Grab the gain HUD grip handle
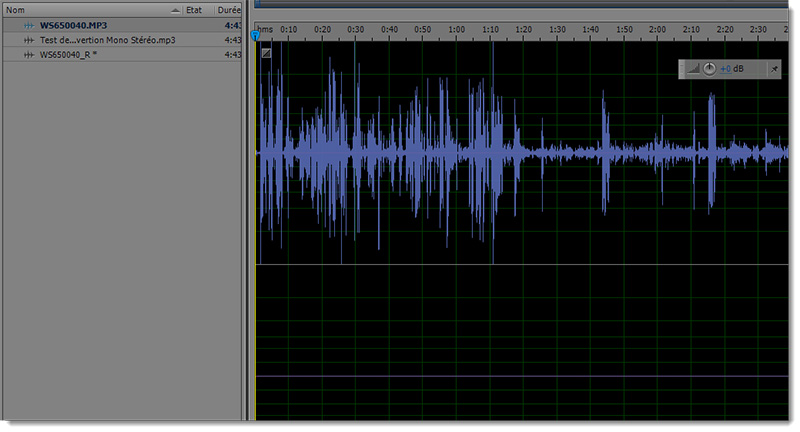 click(x=681, y=69)
